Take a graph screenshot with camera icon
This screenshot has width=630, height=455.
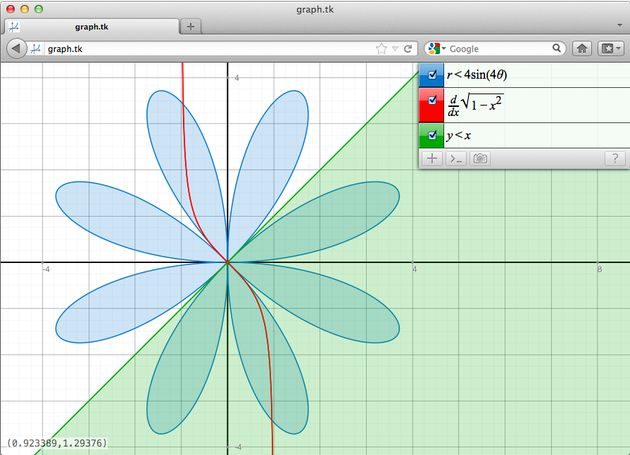(x=480, y=158)
